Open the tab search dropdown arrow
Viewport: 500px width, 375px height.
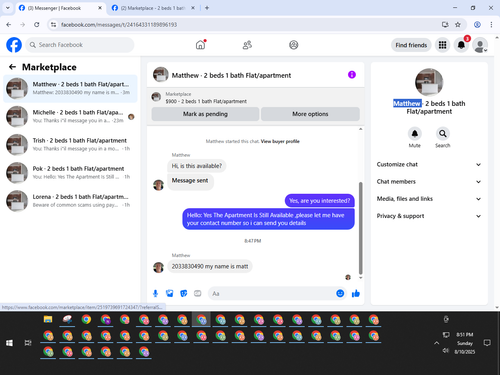coord(8,8)
